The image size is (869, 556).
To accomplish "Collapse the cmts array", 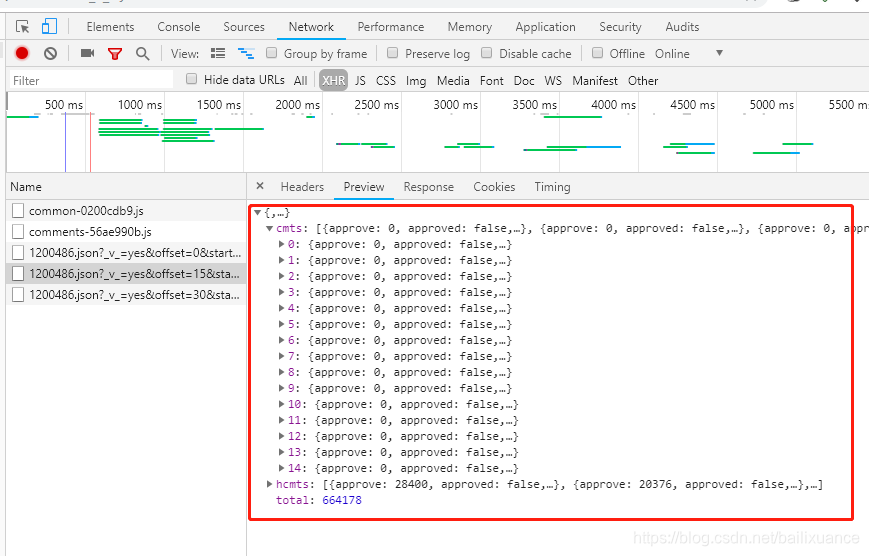I will 269,228.
